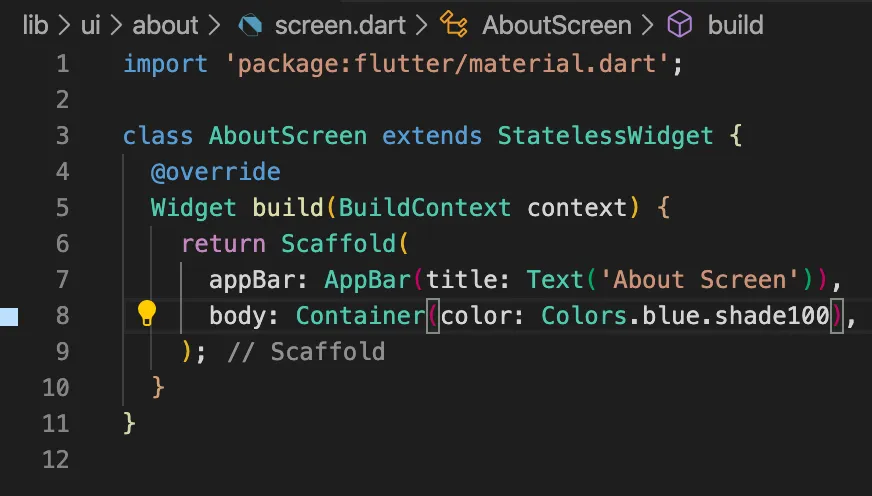Select the "ui" breadcrumb segment
Screen dimensions: 872x496
[90, 25]
